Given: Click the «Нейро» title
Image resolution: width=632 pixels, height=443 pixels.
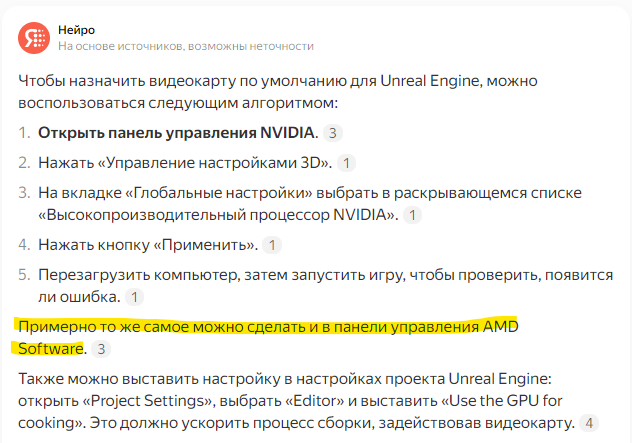Looking at the screenshot, I should tap(77, 30).
